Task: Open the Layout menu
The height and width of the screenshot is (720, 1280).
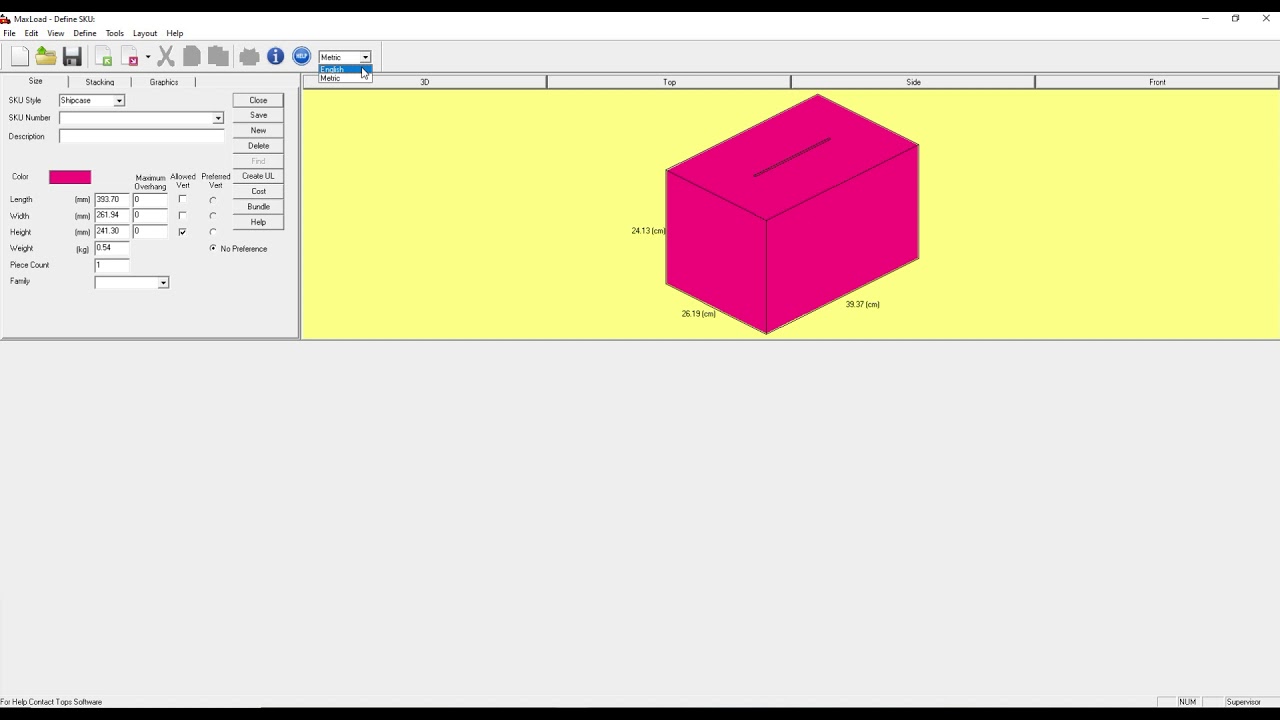Action: tap(145, 33)
